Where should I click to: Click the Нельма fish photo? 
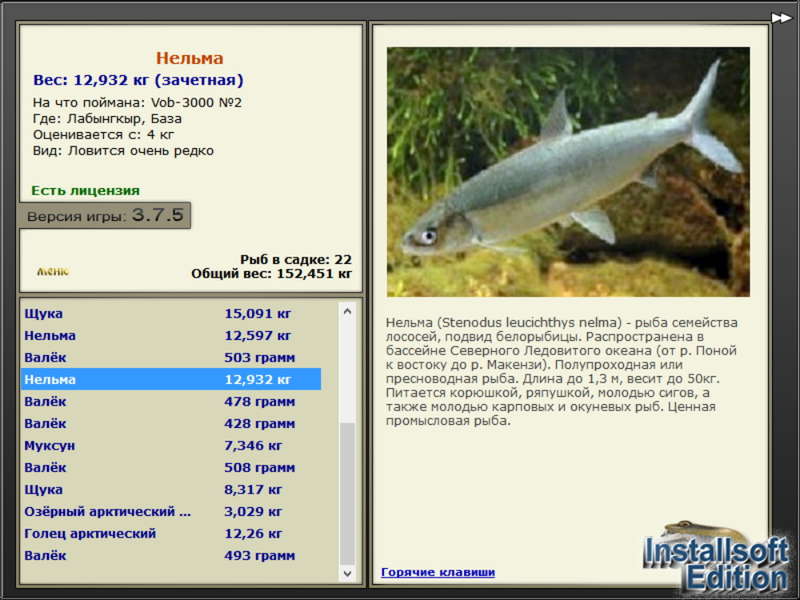tap(568, 172)
